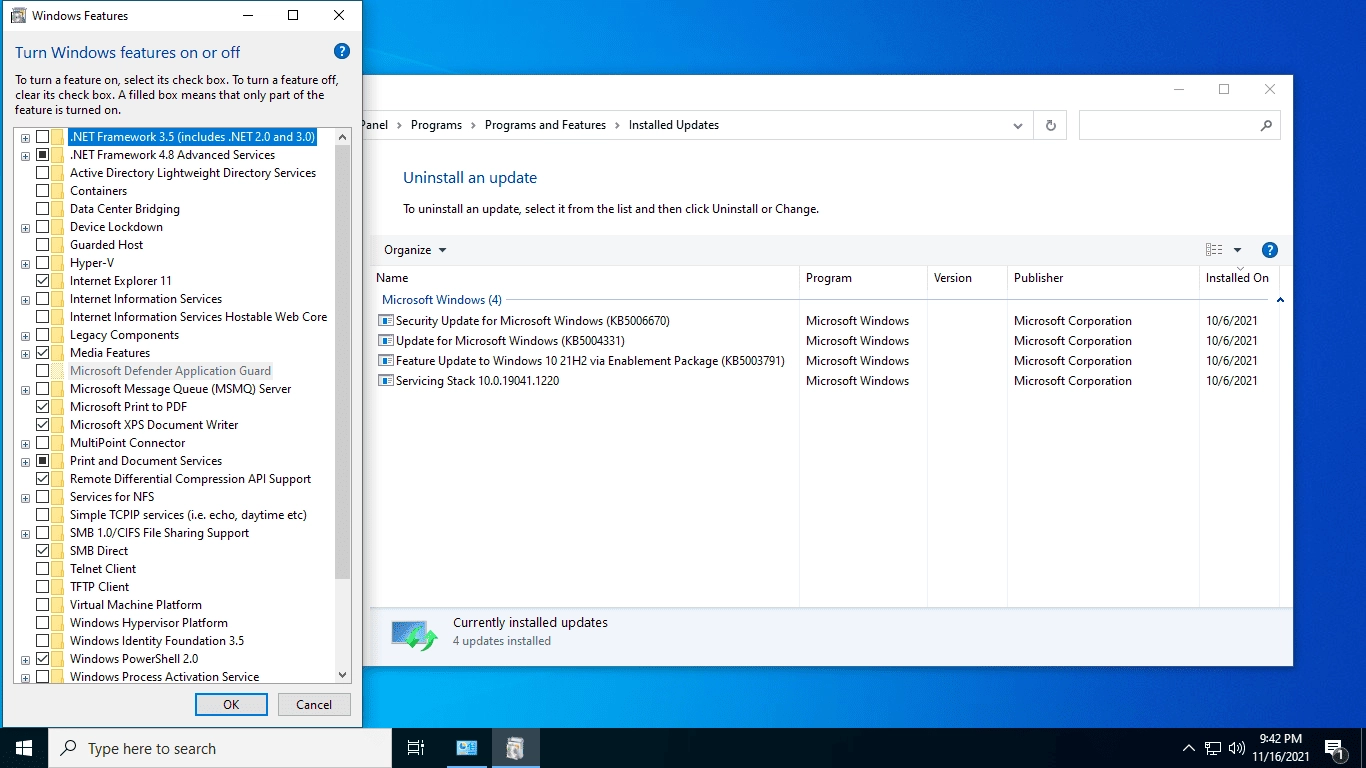
Task: Enable Telnet Client checkbox
Action: click(x=42, y=569)
